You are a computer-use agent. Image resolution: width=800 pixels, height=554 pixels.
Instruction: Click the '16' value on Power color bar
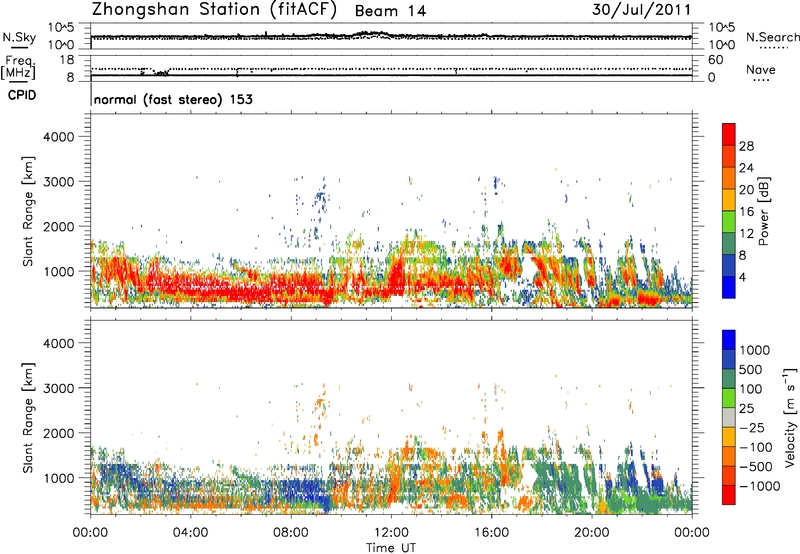[x=746, y=212]
